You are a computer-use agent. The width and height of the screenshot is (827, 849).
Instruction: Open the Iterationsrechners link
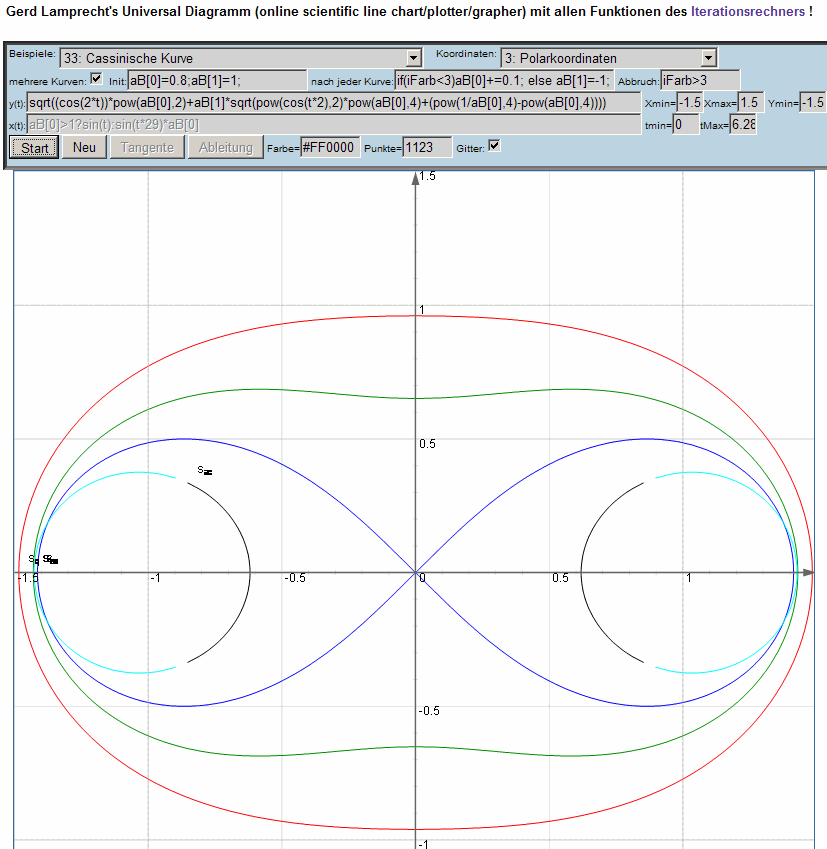click(747, 11)
